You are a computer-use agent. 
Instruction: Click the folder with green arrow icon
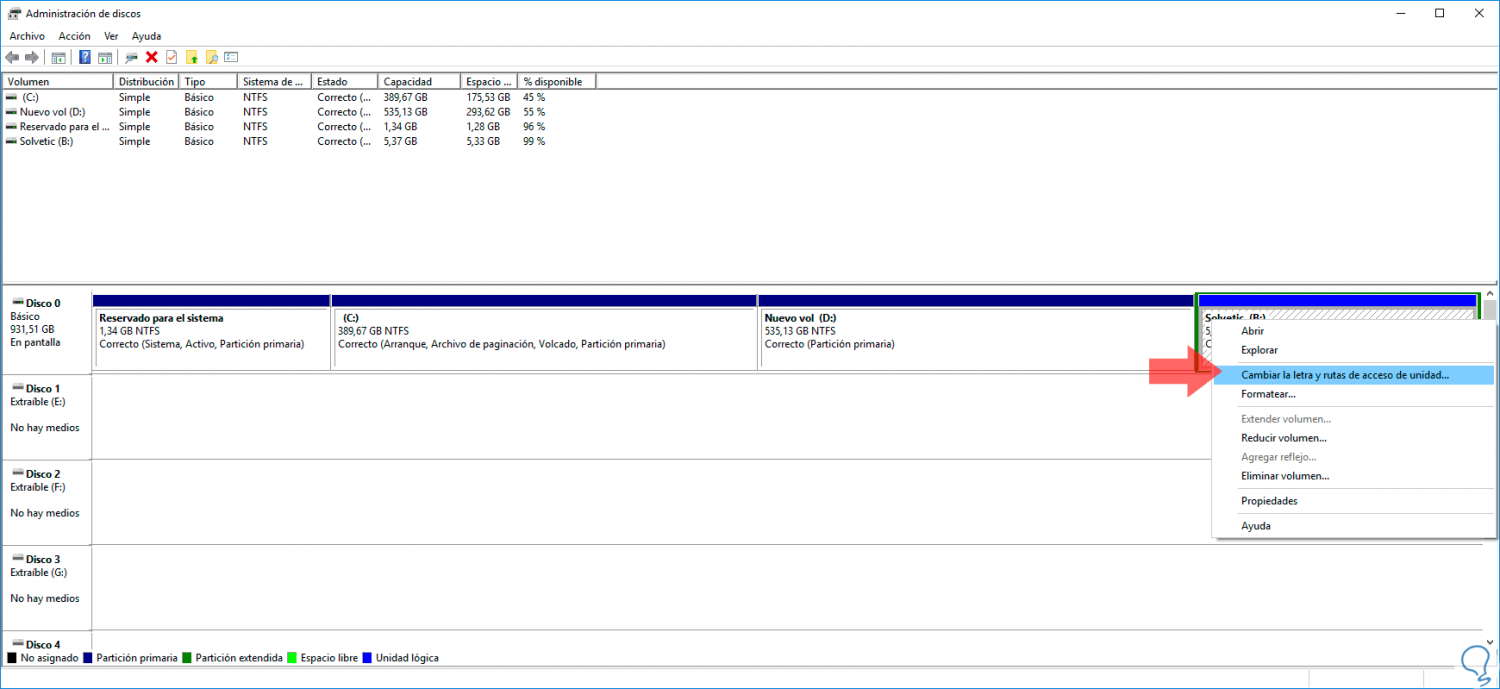(192, 57)
